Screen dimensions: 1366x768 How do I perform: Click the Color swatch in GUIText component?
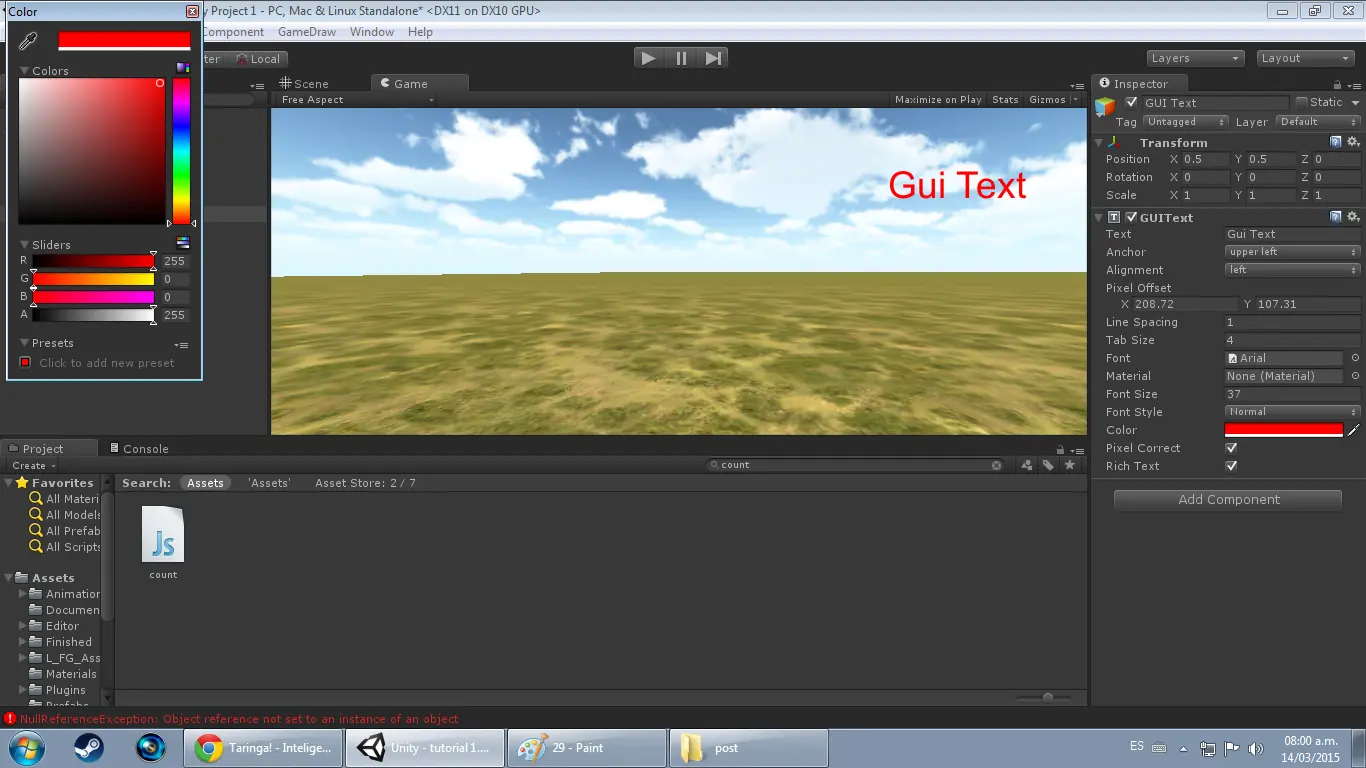coord(1284,430)
